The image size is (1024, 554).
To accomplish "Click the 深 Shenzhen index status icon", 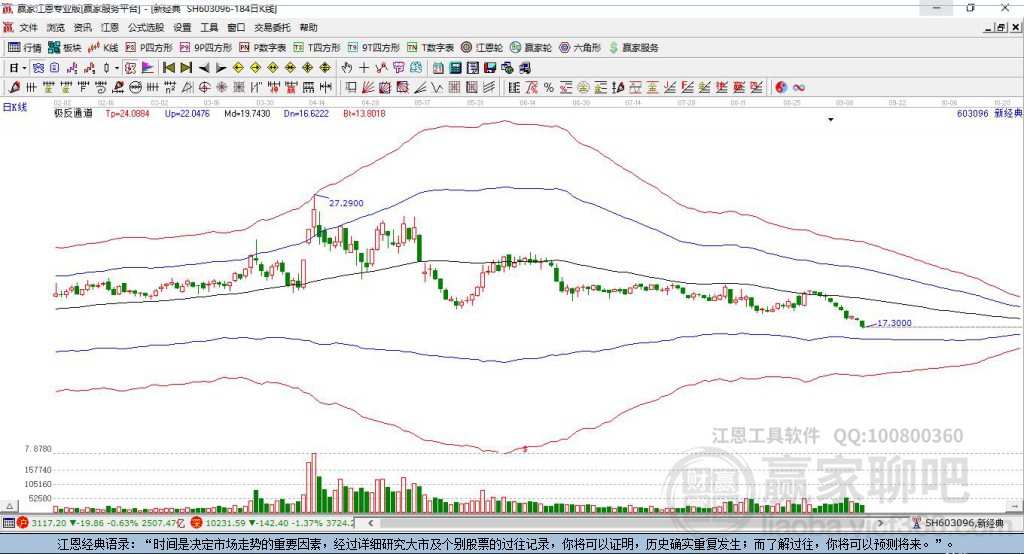I will tap(197, 523).
